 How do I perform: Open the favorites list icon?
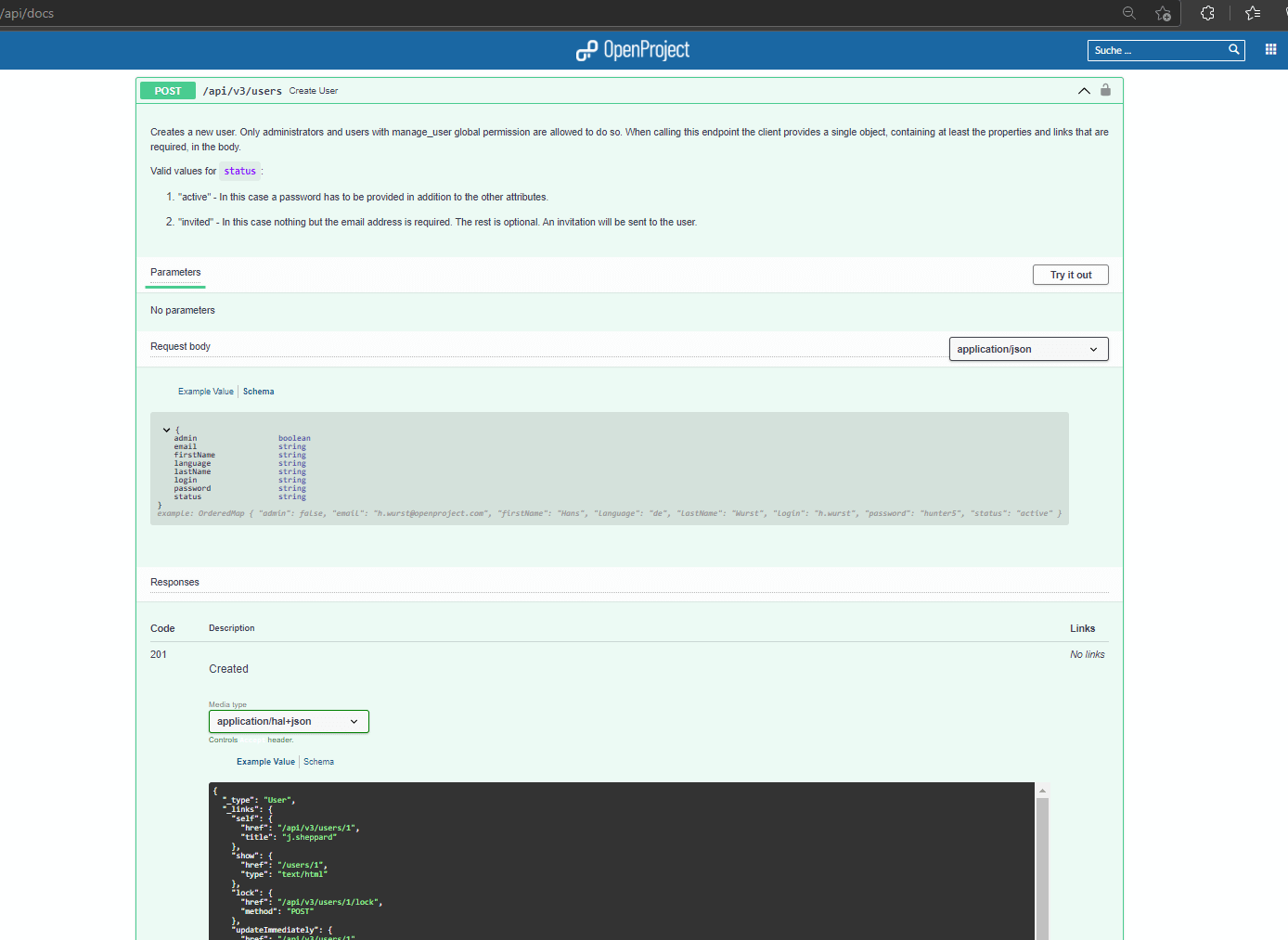[1252, 13]
